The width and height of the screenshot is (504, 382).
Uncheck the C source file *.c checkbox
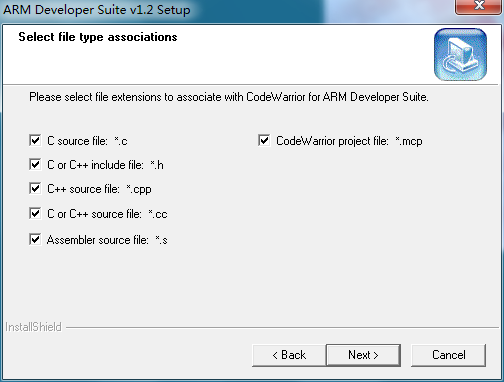[35, 140]
